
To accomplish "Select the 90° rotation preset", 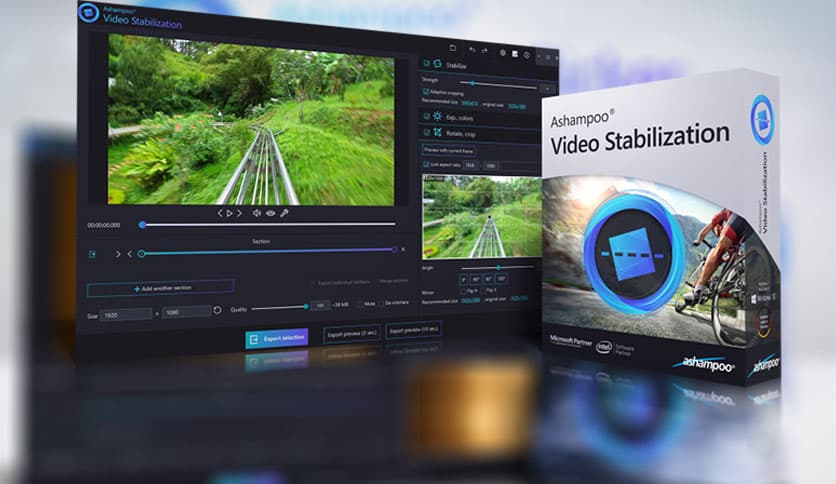I will pyautogui.click(x=488, y=279).
